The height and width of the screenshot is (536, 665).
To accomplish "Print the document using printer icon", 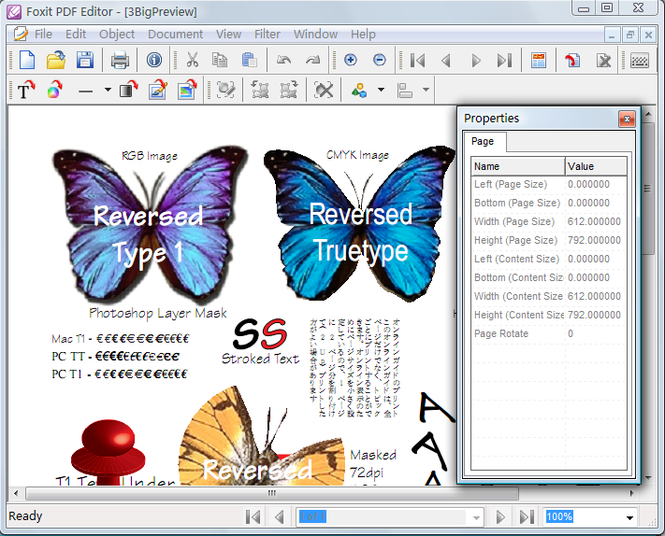I will 120,60.
